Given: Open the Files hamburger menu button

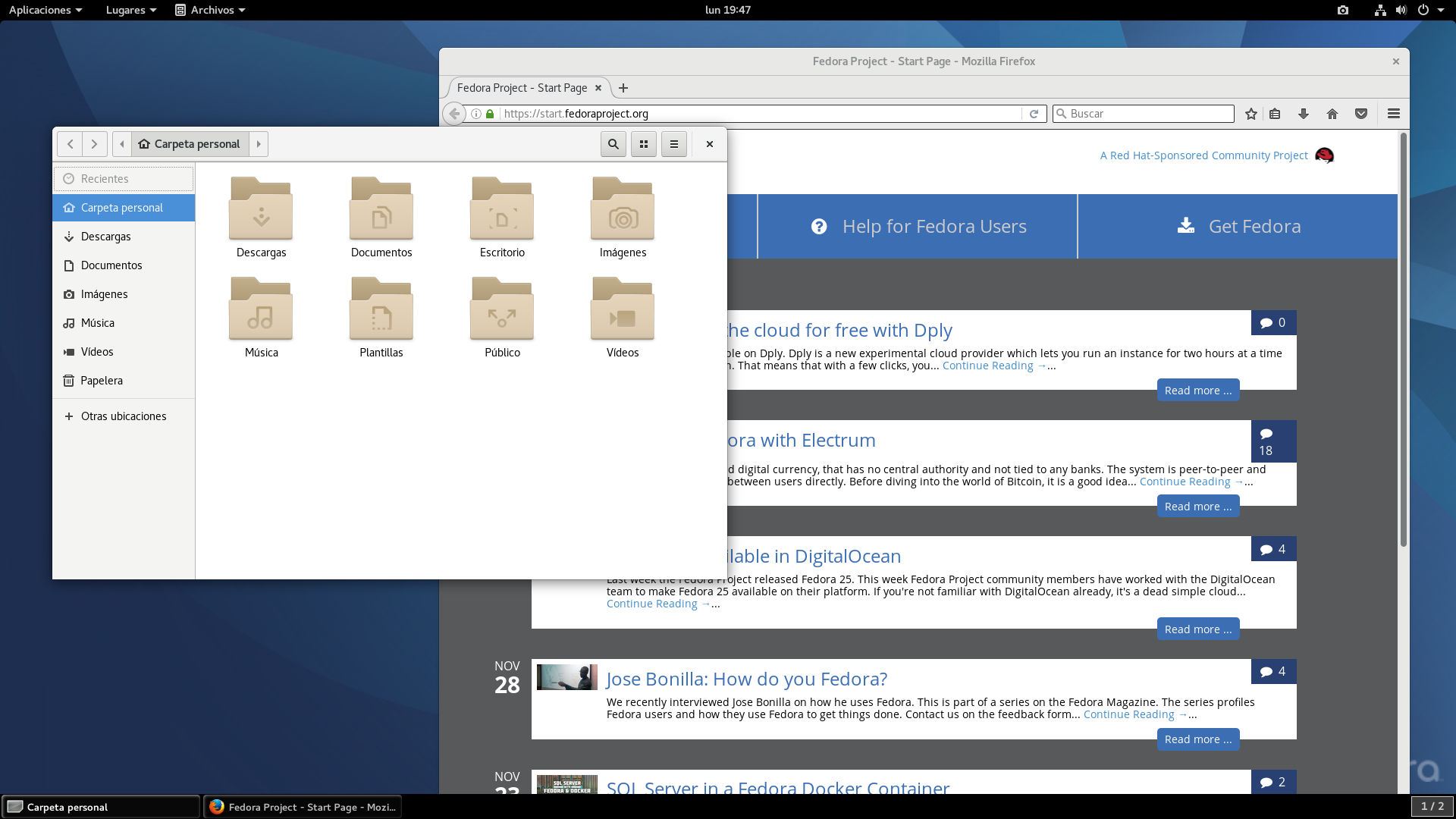Looking at the screenshot, I should (674, 144).
